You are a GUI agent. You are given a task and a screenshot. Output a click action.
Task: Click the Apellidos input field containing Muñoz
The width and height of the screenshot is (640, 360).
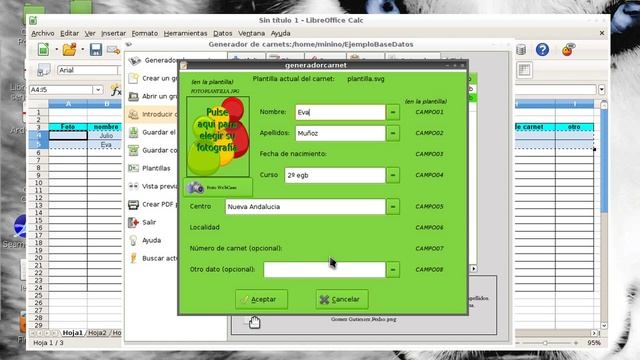tap(340, 133)
